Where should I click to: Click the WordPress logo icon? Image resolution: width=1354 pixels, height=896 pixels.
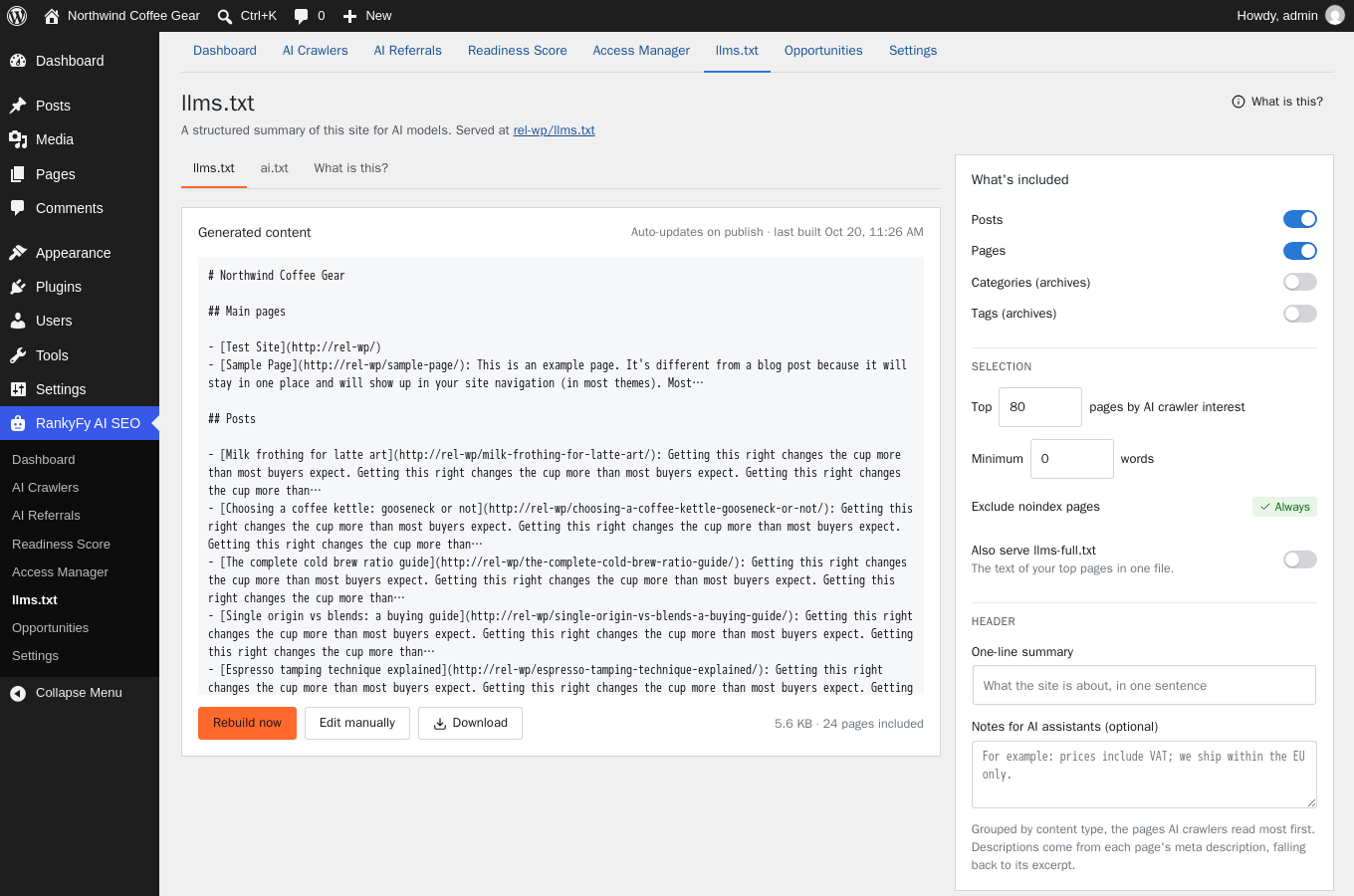point(17,16)
